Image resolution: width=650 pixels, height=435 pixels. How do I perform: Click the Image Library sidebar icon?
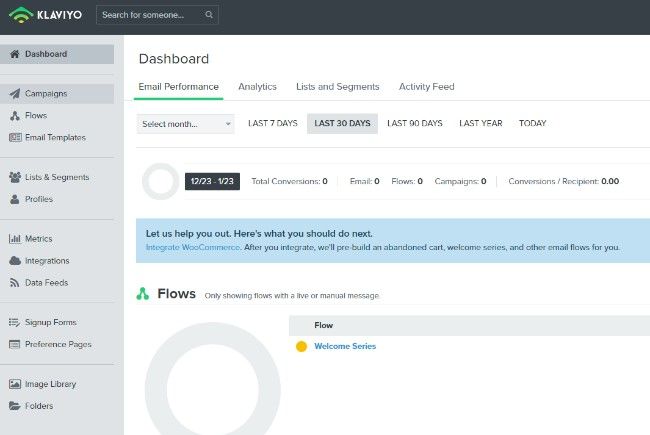(x=15, y=384)
